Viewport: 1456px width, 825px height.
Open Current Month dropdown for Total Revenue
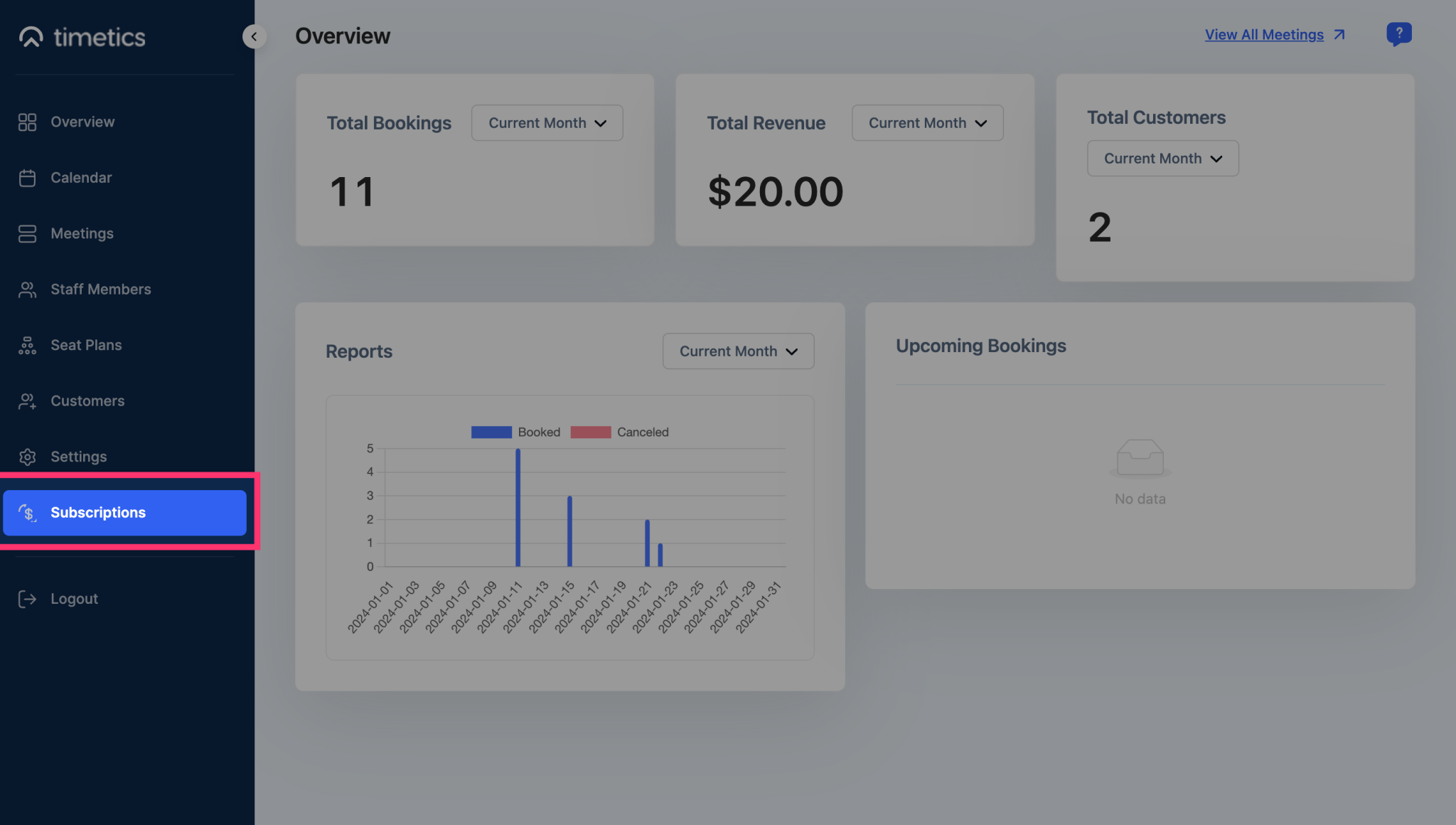[926, 122]
